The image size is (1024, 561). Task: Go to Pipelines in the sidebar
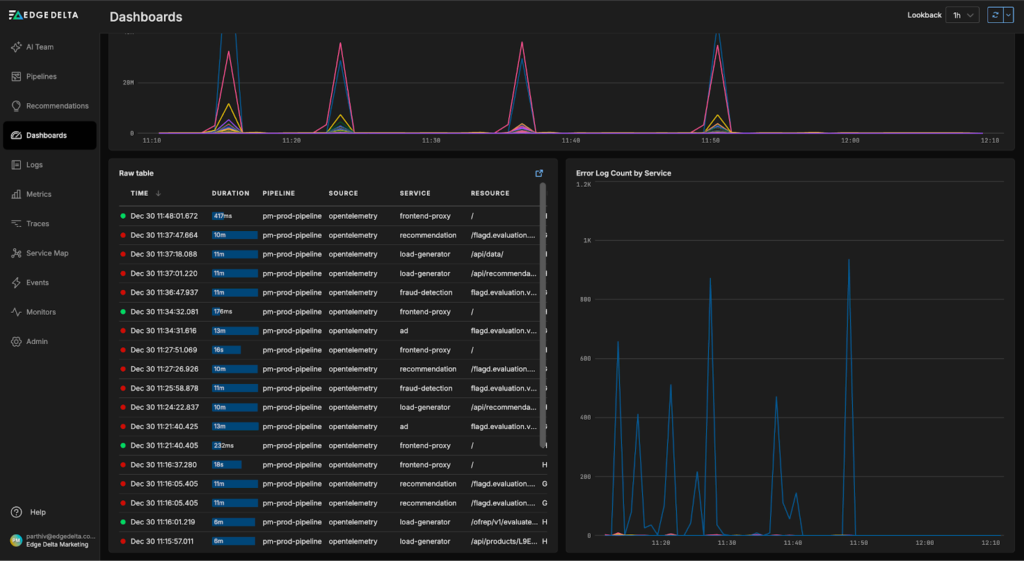click(x=41, y=76)
